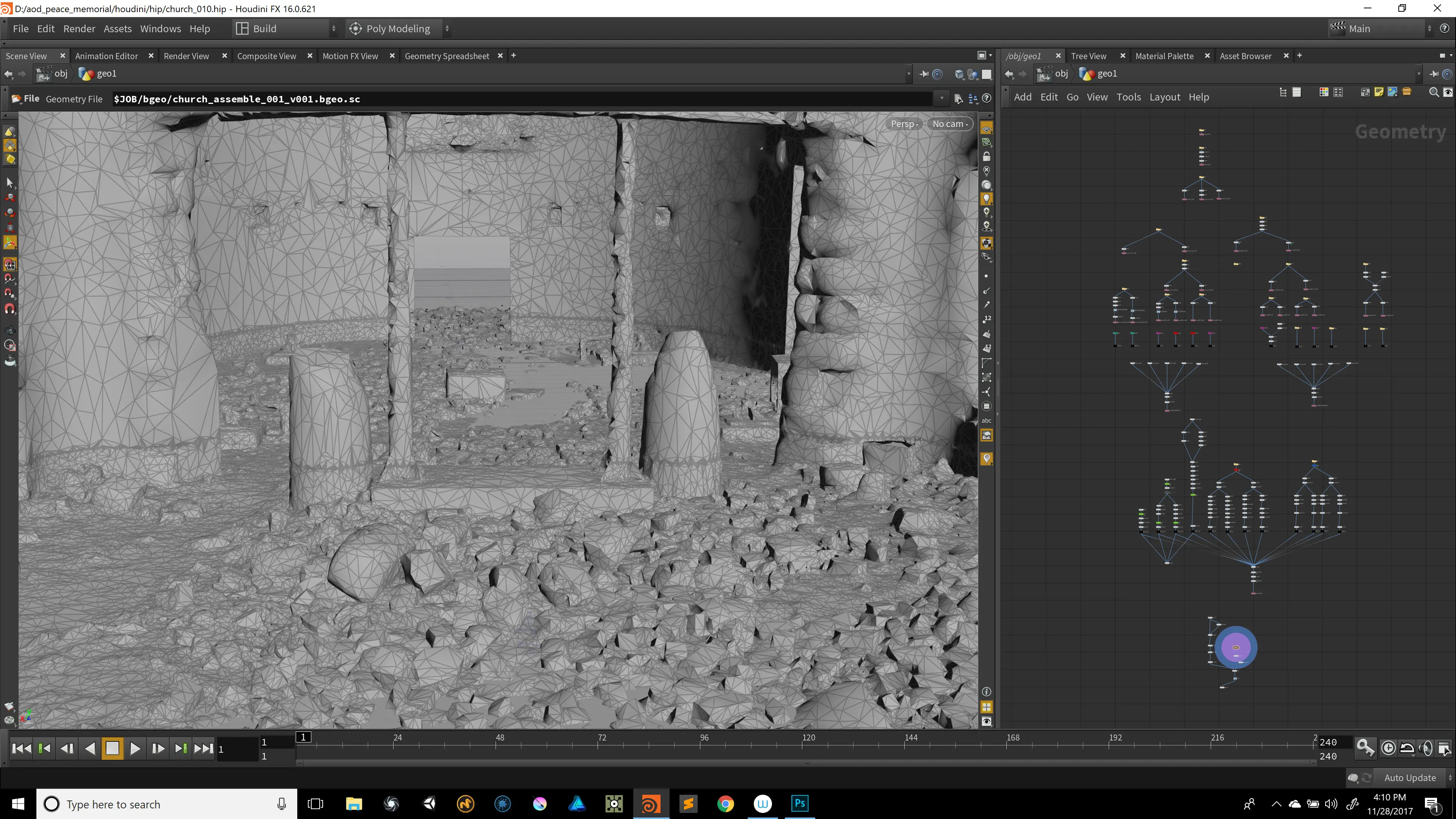Toggle headlight lighting bulb in display toolbar
Screen dimensions: 1456x819
(x=986, y=199)
